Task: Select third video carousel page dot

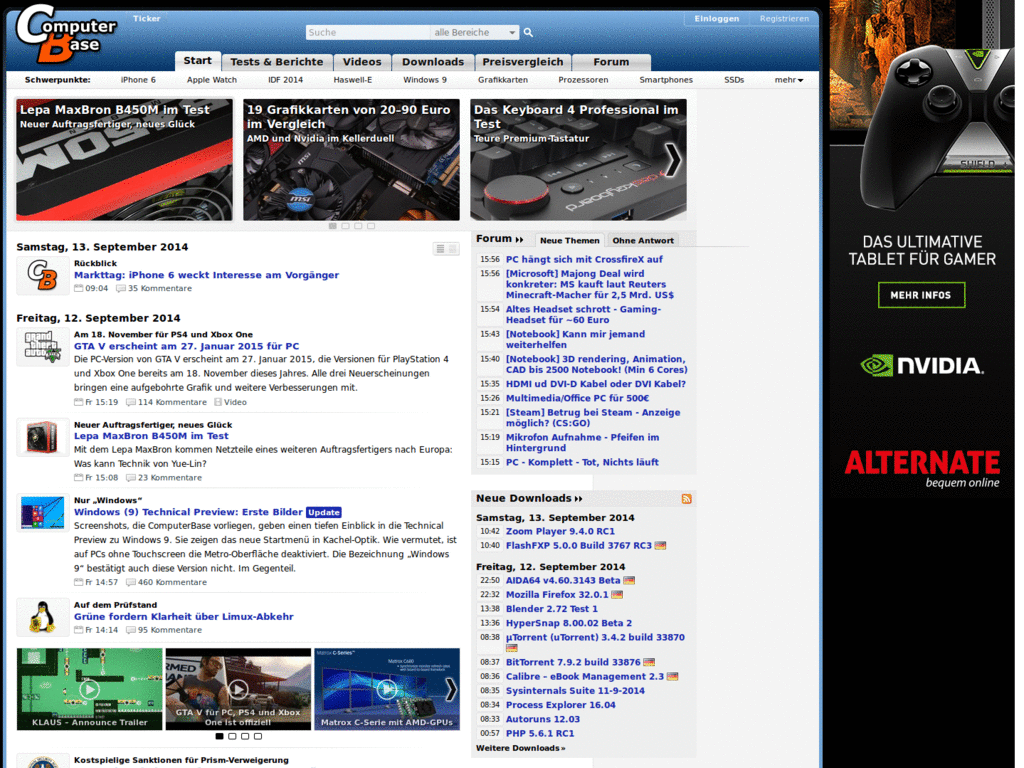Action: [x=245, y=736]
